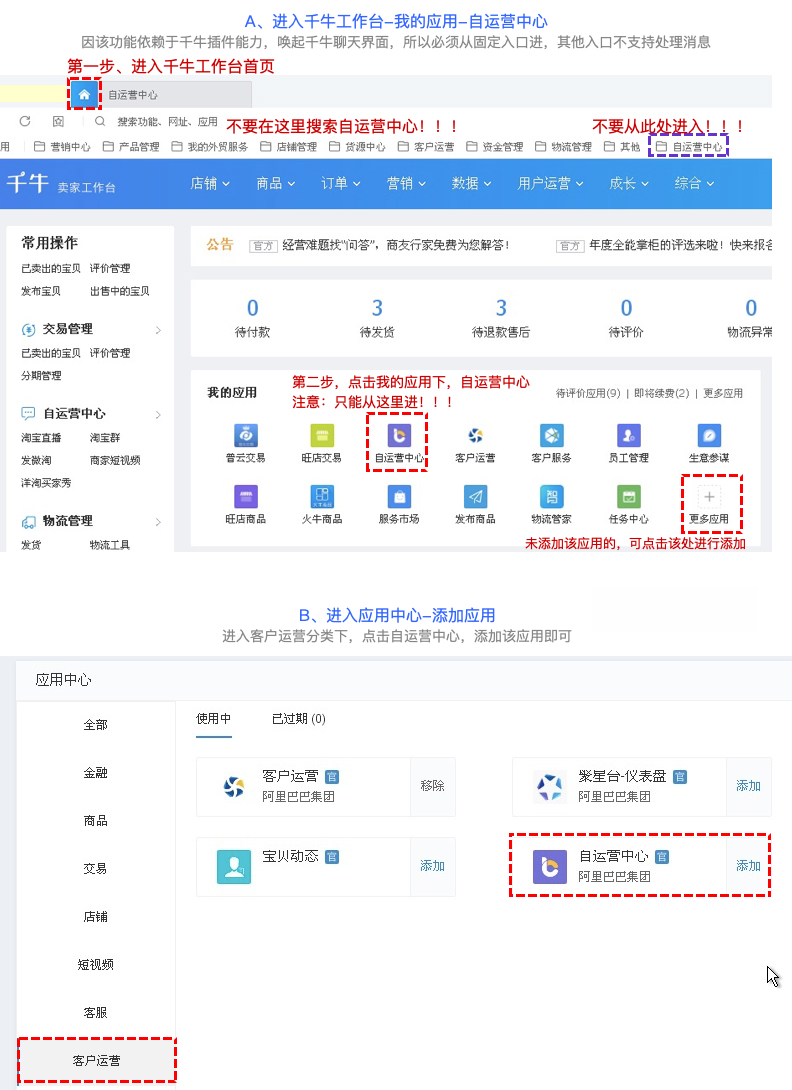This screenshot has width=792, height=1090.
Task: Expand the 店铺 navigation dropdown
Action: click(210, 184)
